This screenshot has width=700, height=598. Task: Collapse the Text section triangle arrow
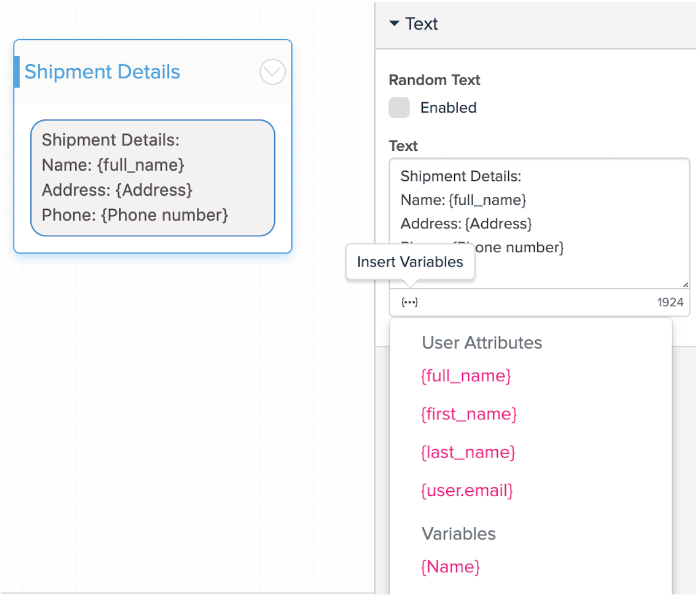[x=395, y=23]
